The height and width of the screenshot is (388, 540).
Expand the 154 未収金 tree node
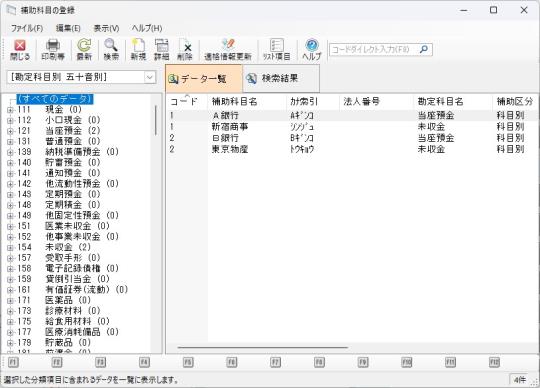(10, 248)
